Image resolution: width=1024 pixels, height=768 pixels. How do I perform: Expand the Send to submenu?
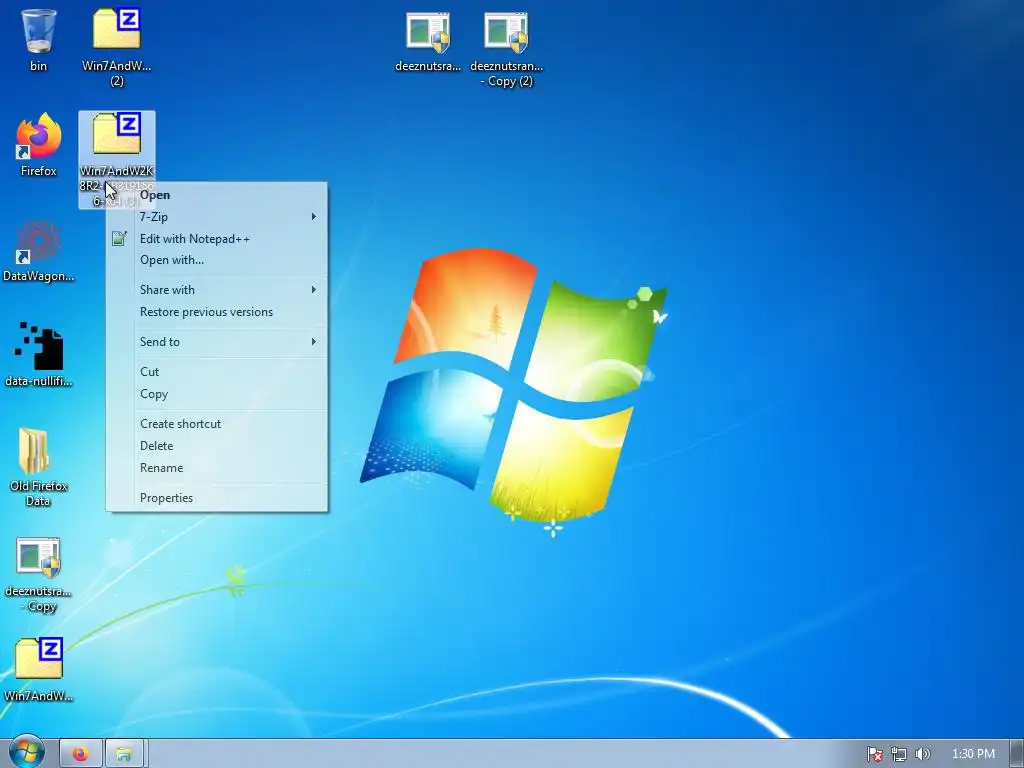pyautogui.click(x=217, y=342)
